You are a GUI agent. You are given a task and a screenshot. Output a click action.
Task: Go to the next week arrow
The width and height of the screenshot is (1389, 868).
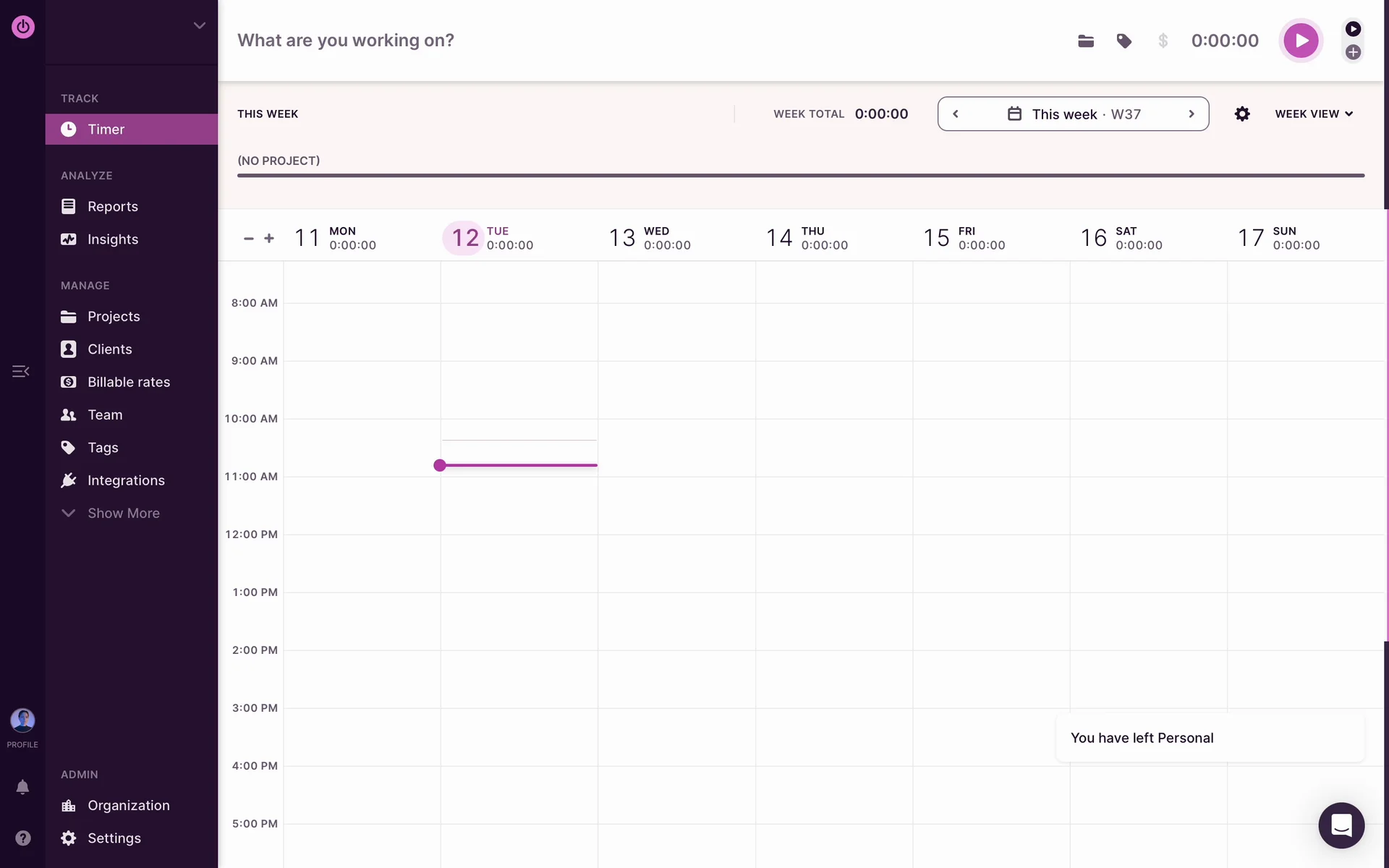(x=1191, y=114)
